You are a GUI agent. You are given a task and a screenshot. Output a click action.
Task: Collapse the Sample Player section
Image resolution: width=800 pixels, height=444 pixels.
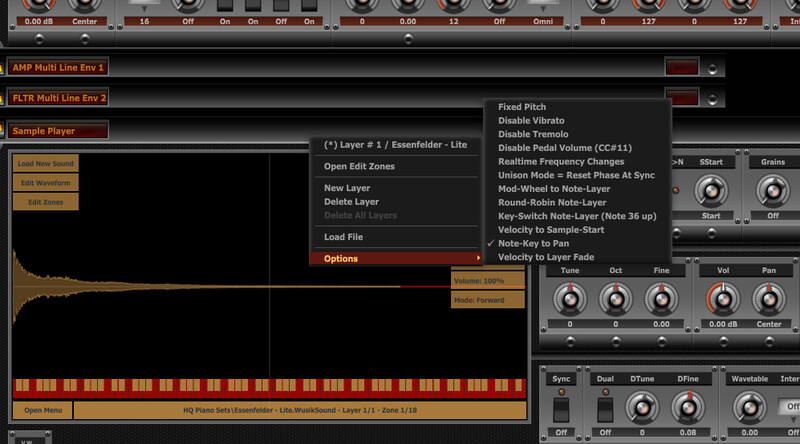coord(58,130)
